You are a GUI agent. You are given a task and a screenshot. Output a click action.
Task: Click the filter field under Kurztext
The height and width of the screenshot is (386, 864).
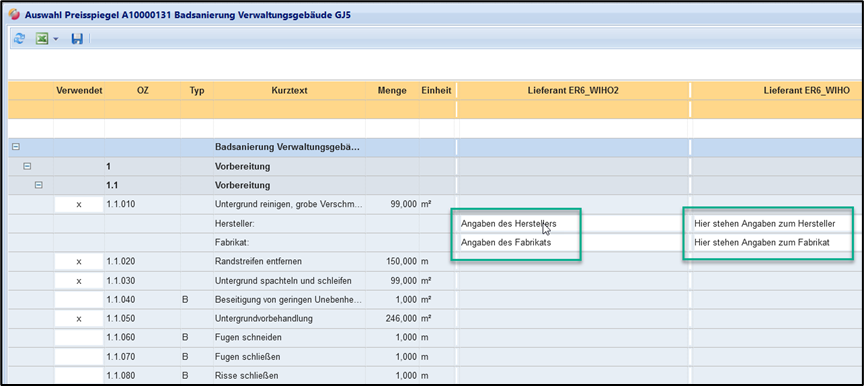(x=289, y=128)
